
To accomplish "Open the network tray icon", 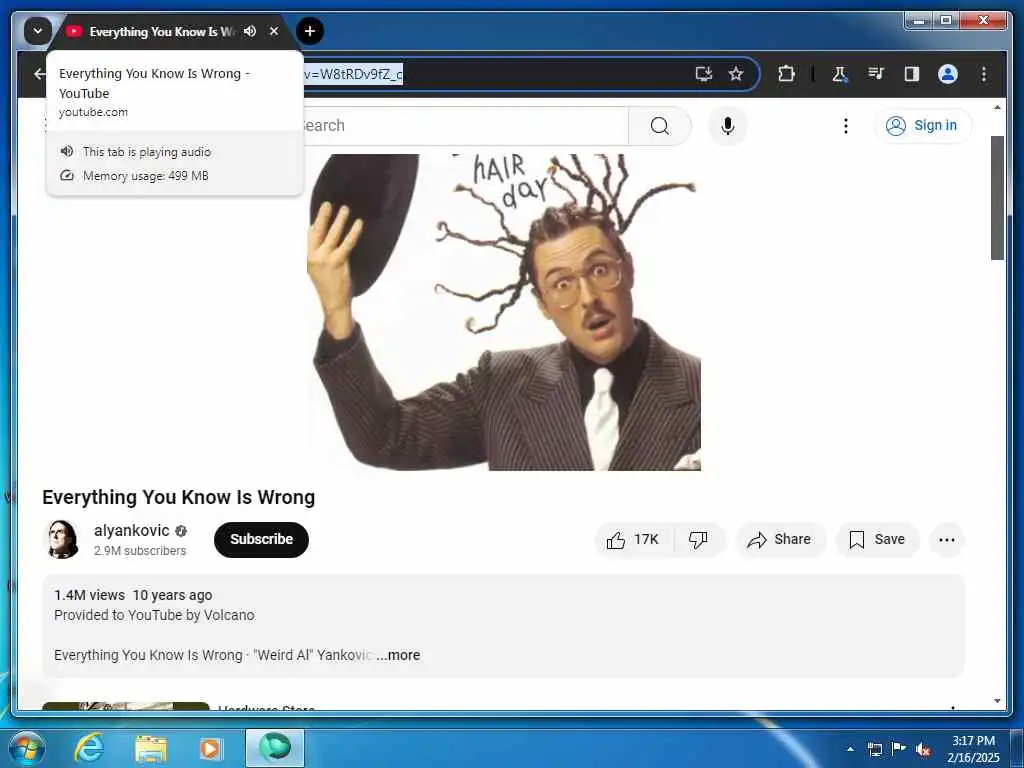I will point(874,749).
